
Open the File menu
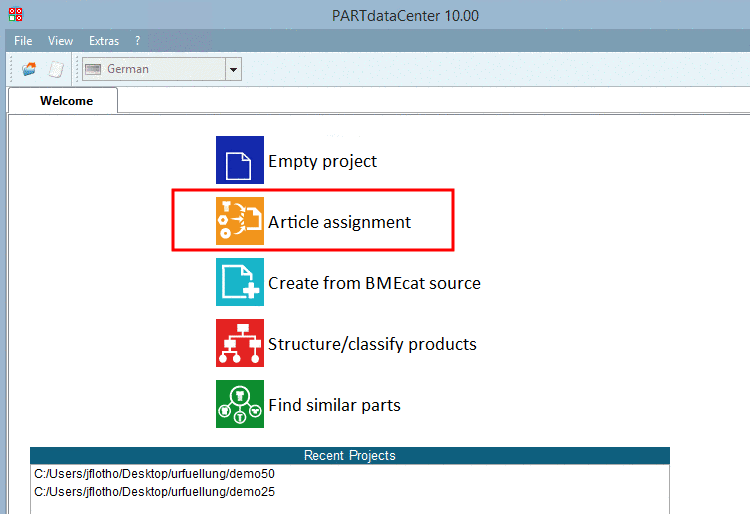point(23,41)
